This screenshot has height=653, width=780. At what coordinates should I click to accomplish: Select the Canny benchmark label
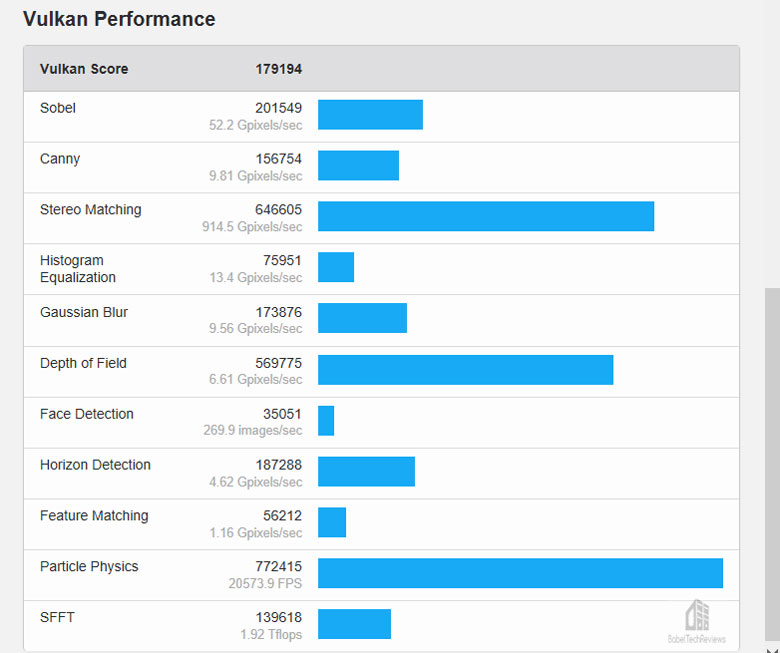click(x=60, y=159)
